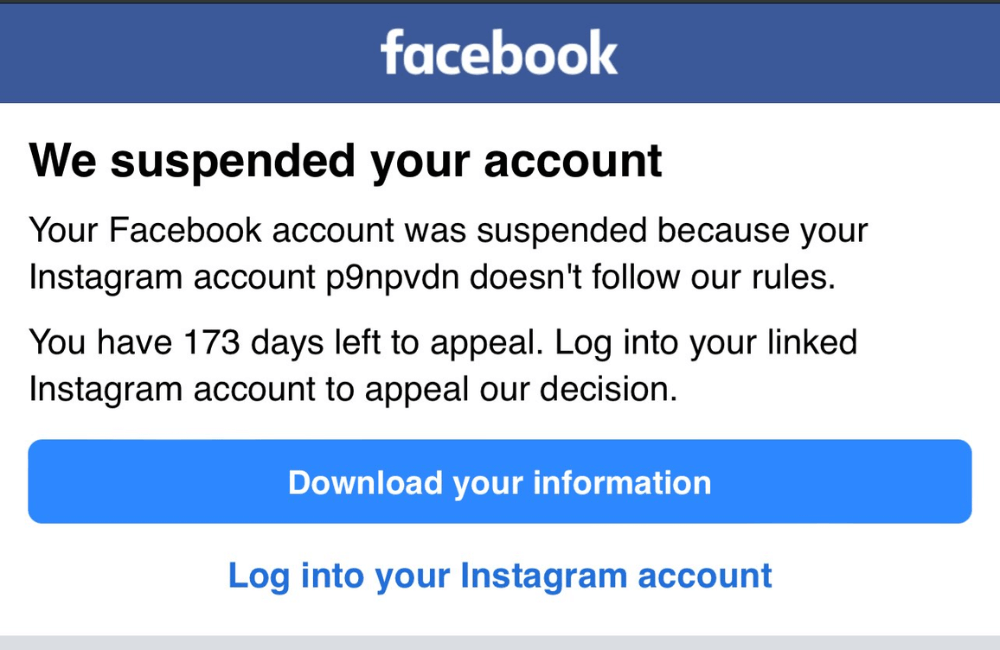
Task: Open the Log into your Instagram account link
Action: [500, 575]
